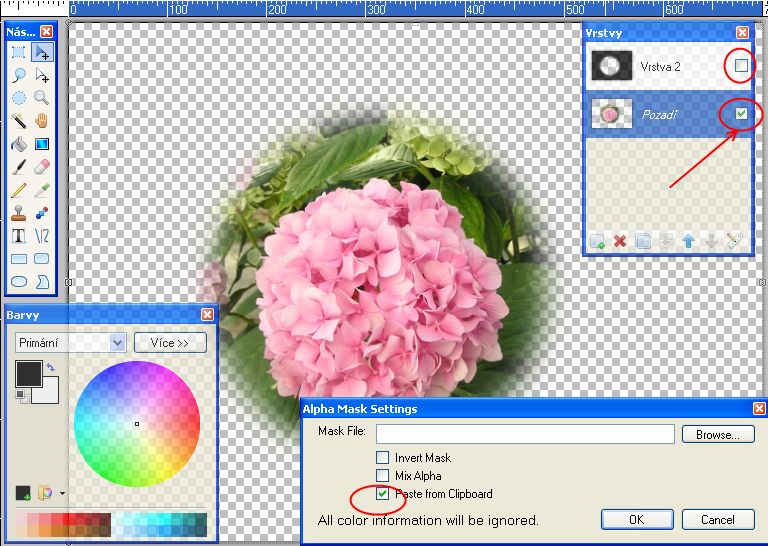Expand colors panel with Více button
Image resolution: width=768 pixels, height=546 pixels.
(x=170, y=343)
